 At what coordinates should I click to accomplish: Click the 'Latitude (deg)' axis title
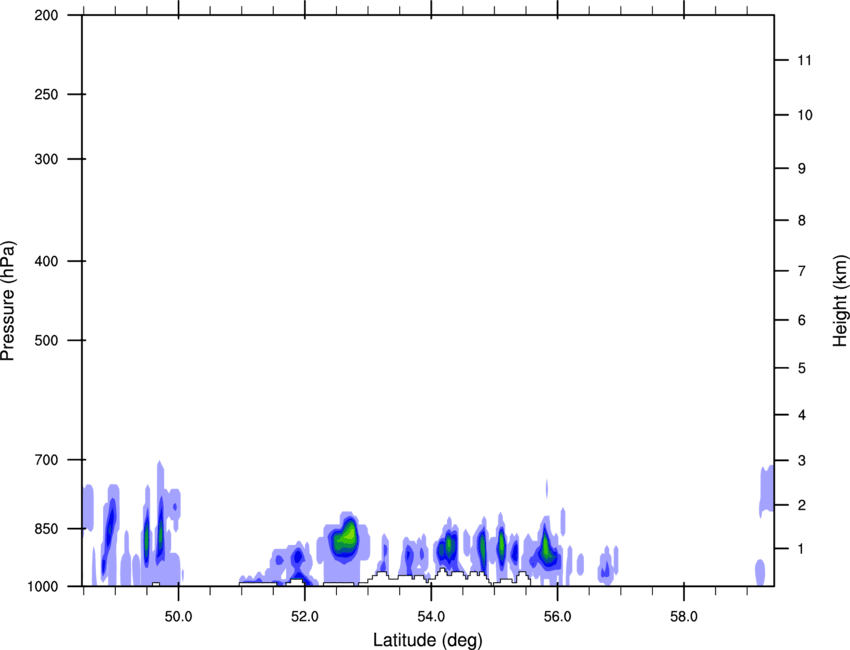[428, 640]
